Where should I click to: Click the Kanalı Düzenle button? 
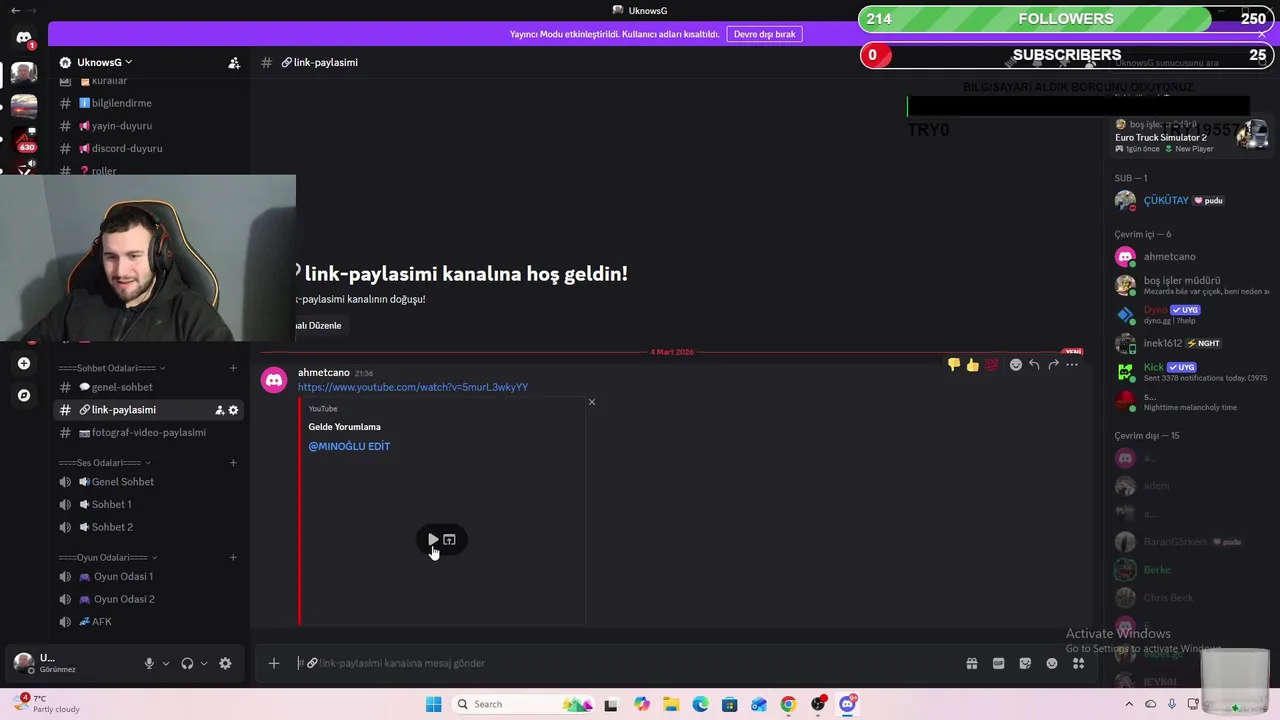click(x=318, y=326)
